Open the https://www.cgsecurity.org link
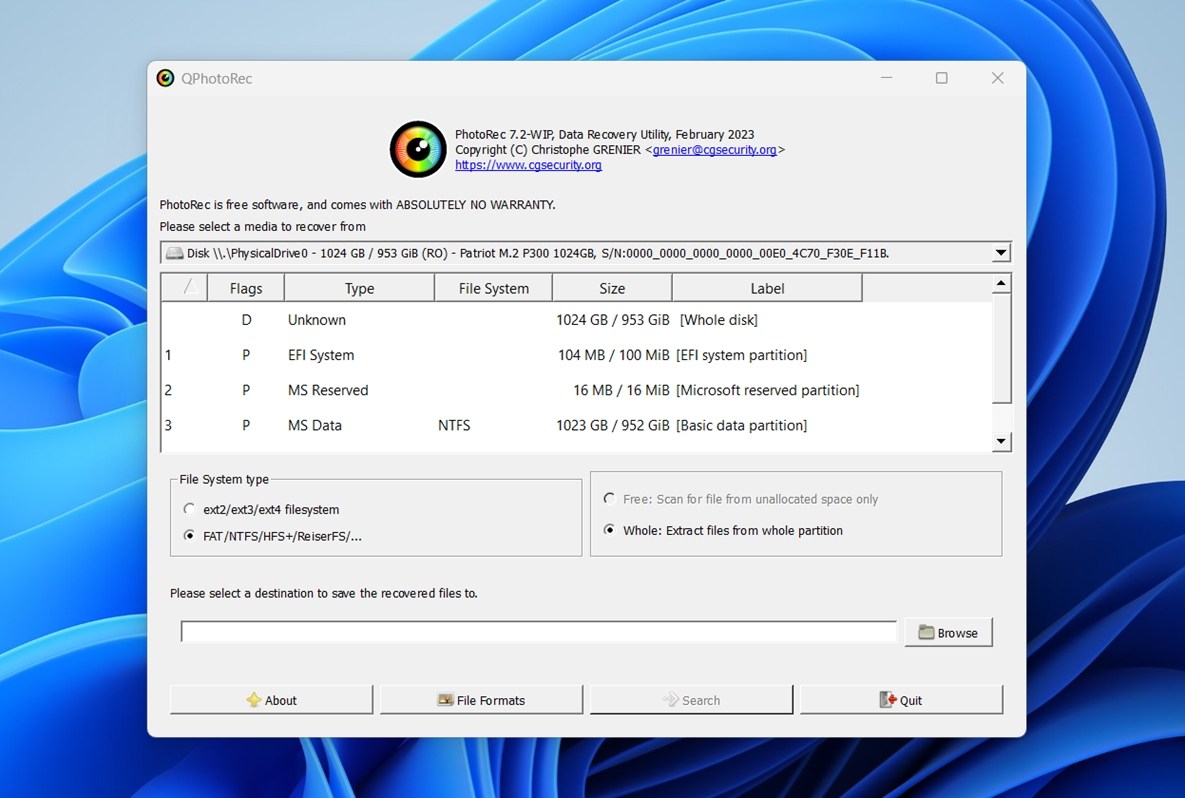 [528, 164]
